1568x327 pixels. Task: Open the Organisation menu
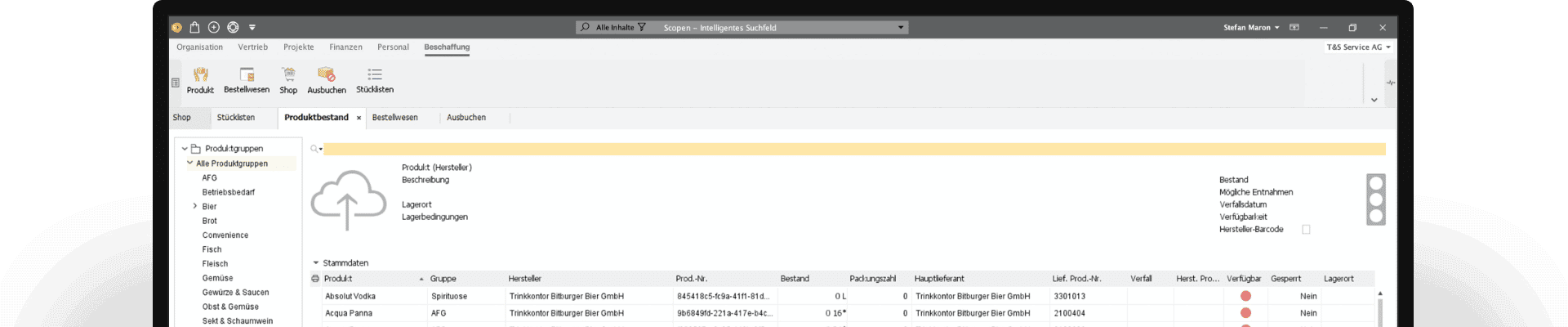(x=199, y=47)
